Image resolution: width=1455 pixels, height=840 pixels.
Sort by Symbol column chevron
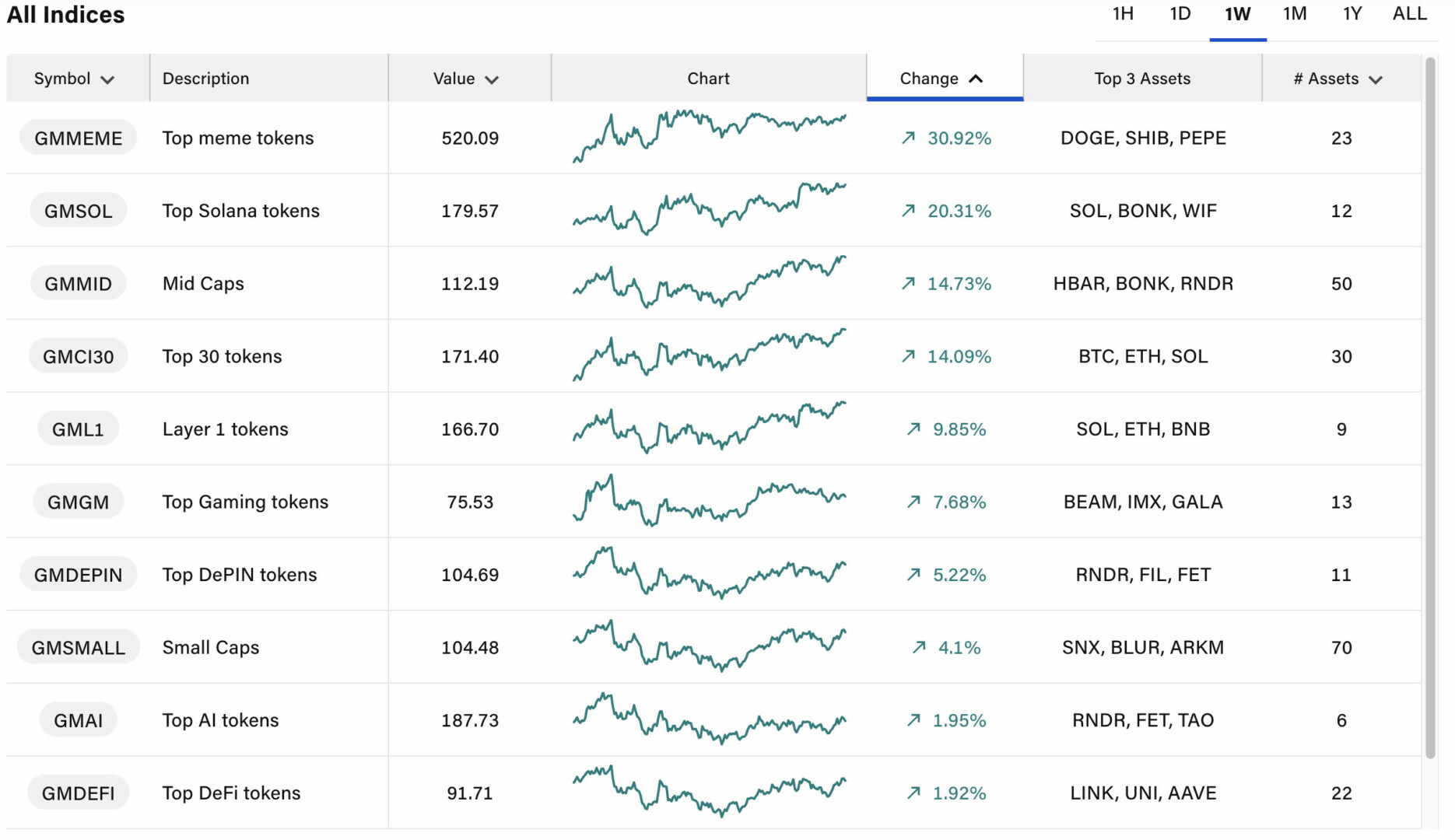coord(108,79)
